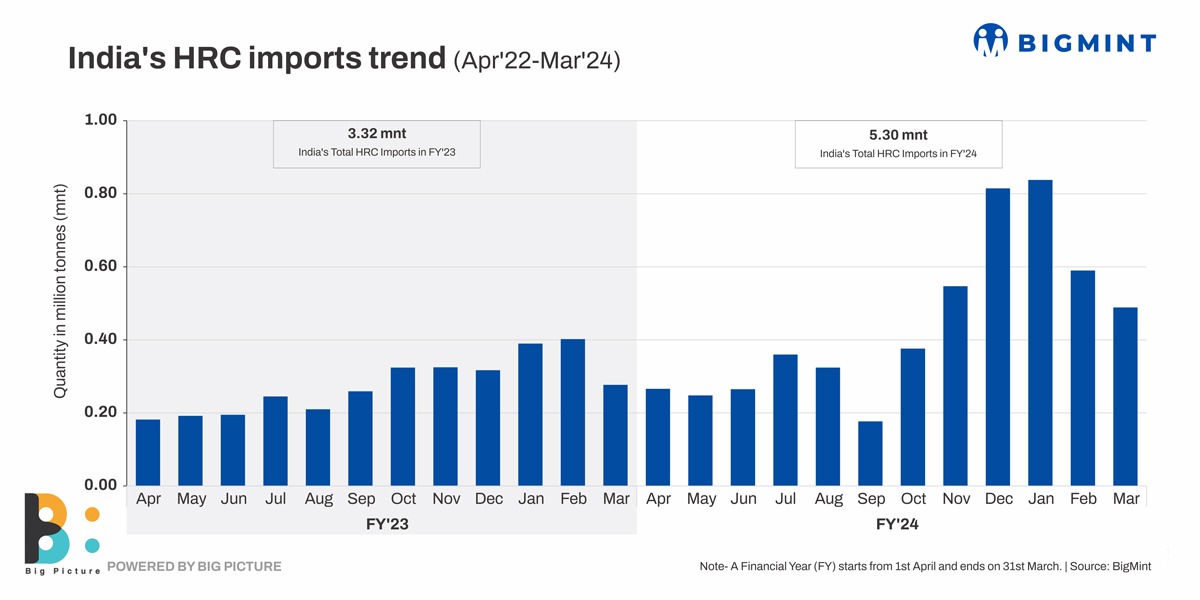This screenshot has width=1200, height=600.
Task: Click the y-axis title 'Quantity in million tonnes'
Action: click(x=60, y=292)
